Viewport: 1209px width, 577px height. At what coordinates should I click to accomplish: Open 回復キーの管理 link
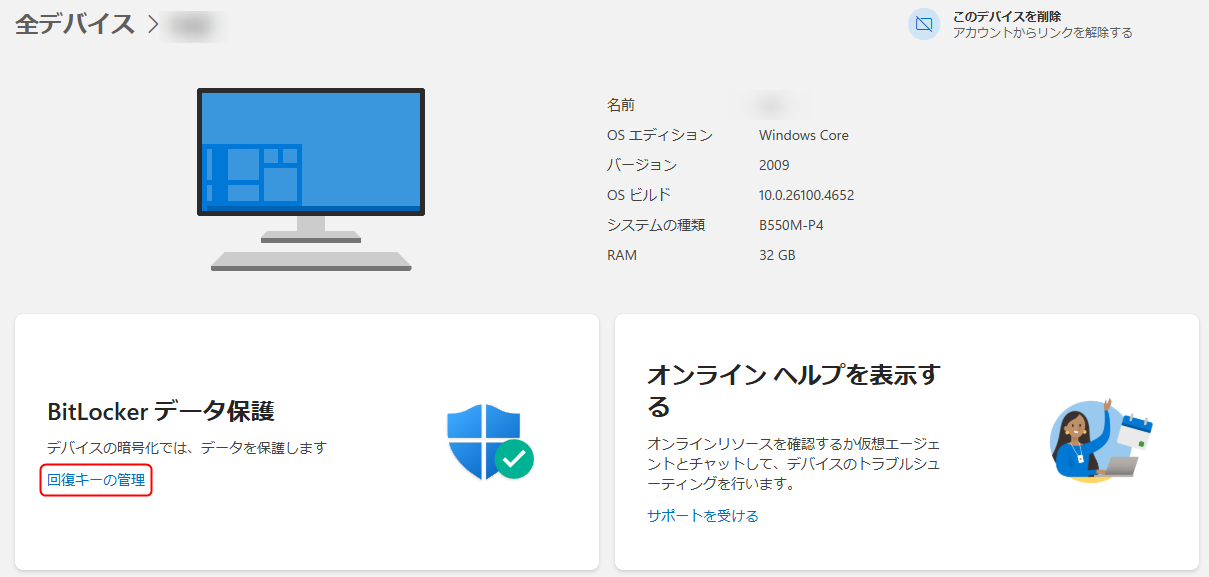[96, 481]
